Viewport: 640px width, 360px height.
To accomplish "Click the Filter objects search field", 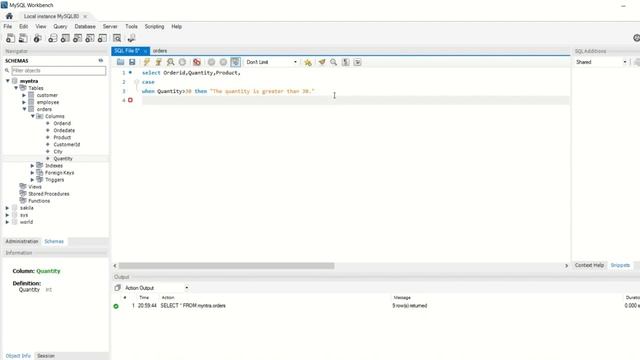I will click(58, 71).
